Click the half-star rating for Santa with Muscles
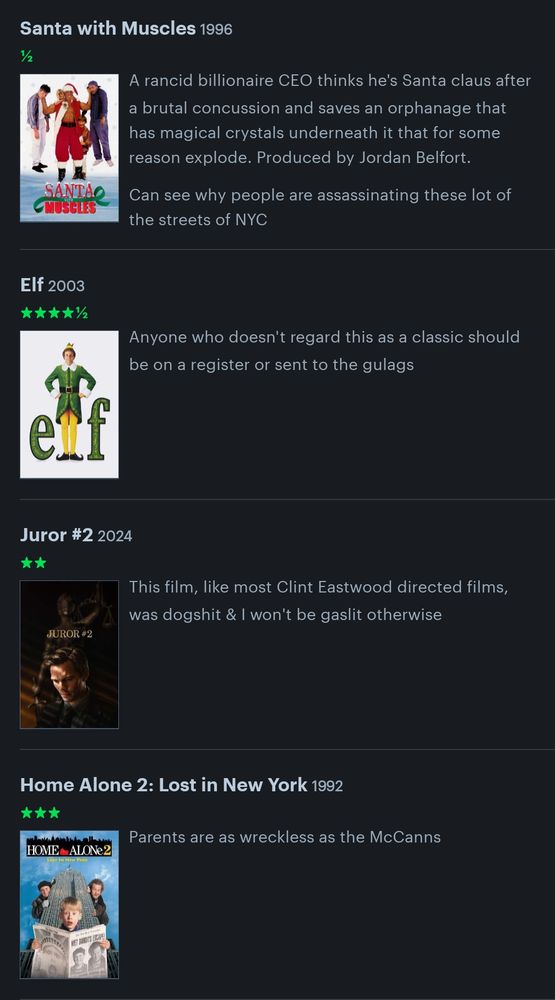The height and width of the screenshot is (1000, 555). pos(26,57)
